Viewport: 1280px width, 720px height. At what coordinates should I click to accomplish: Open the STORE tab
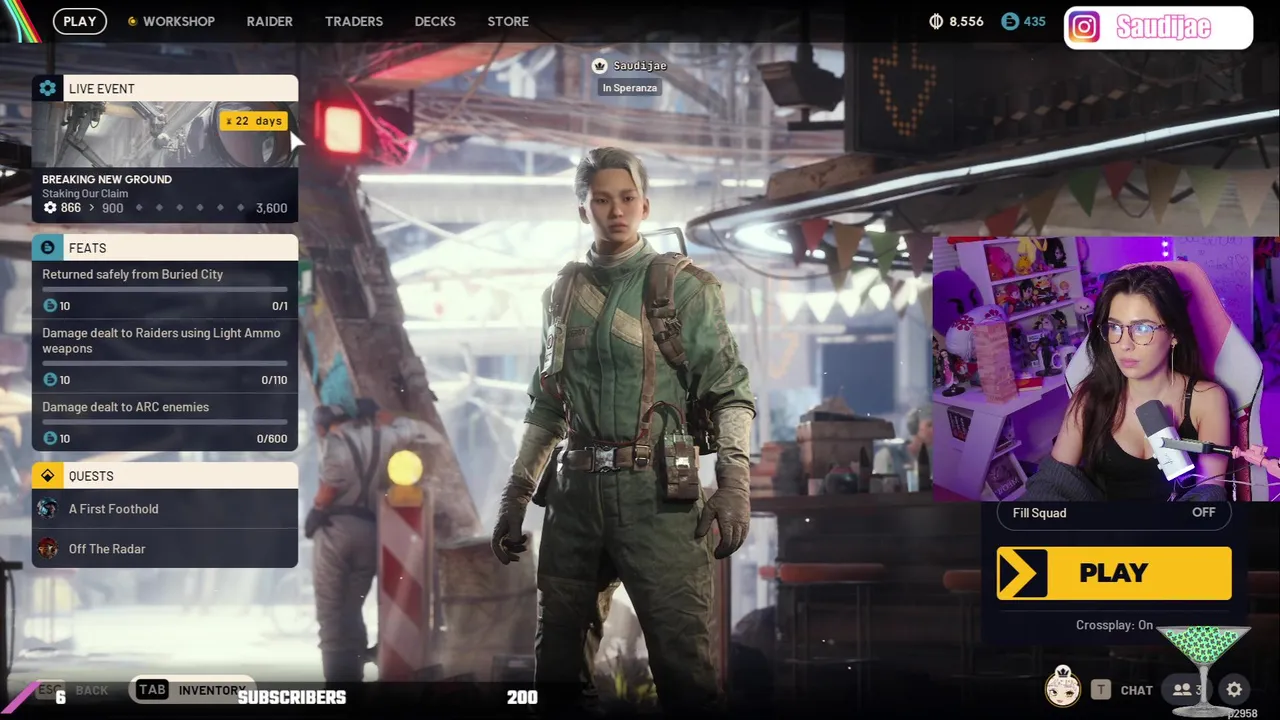tap(508, 21)
